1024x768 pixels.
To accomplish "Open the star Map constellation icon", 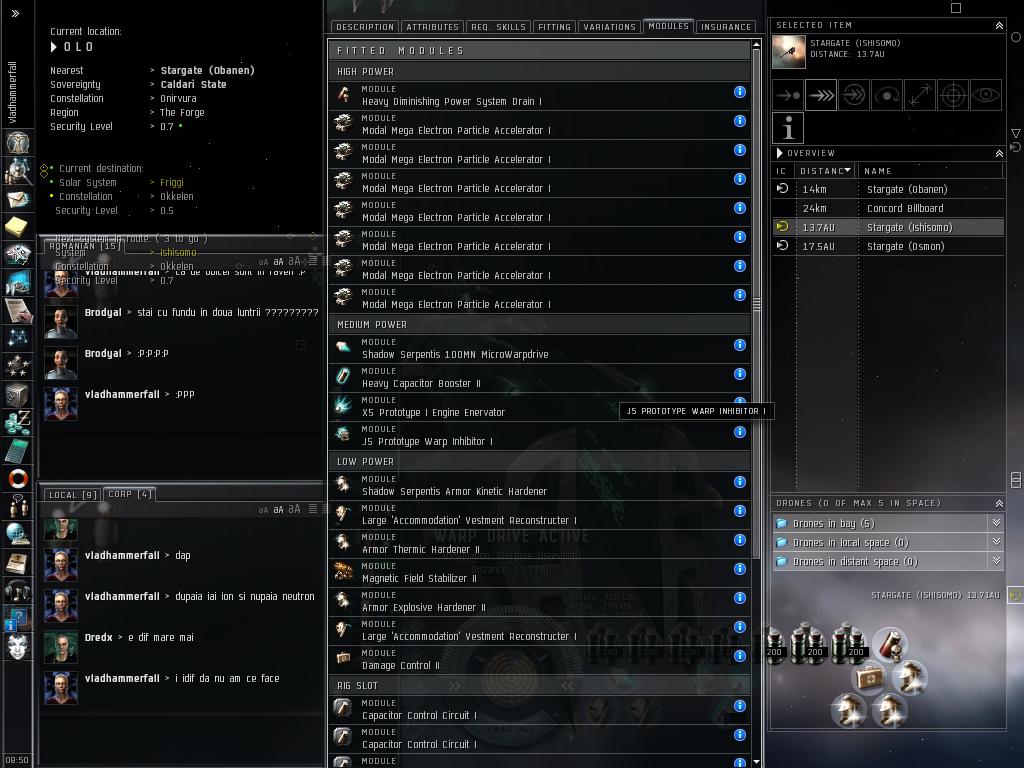I will coord(18,338).
